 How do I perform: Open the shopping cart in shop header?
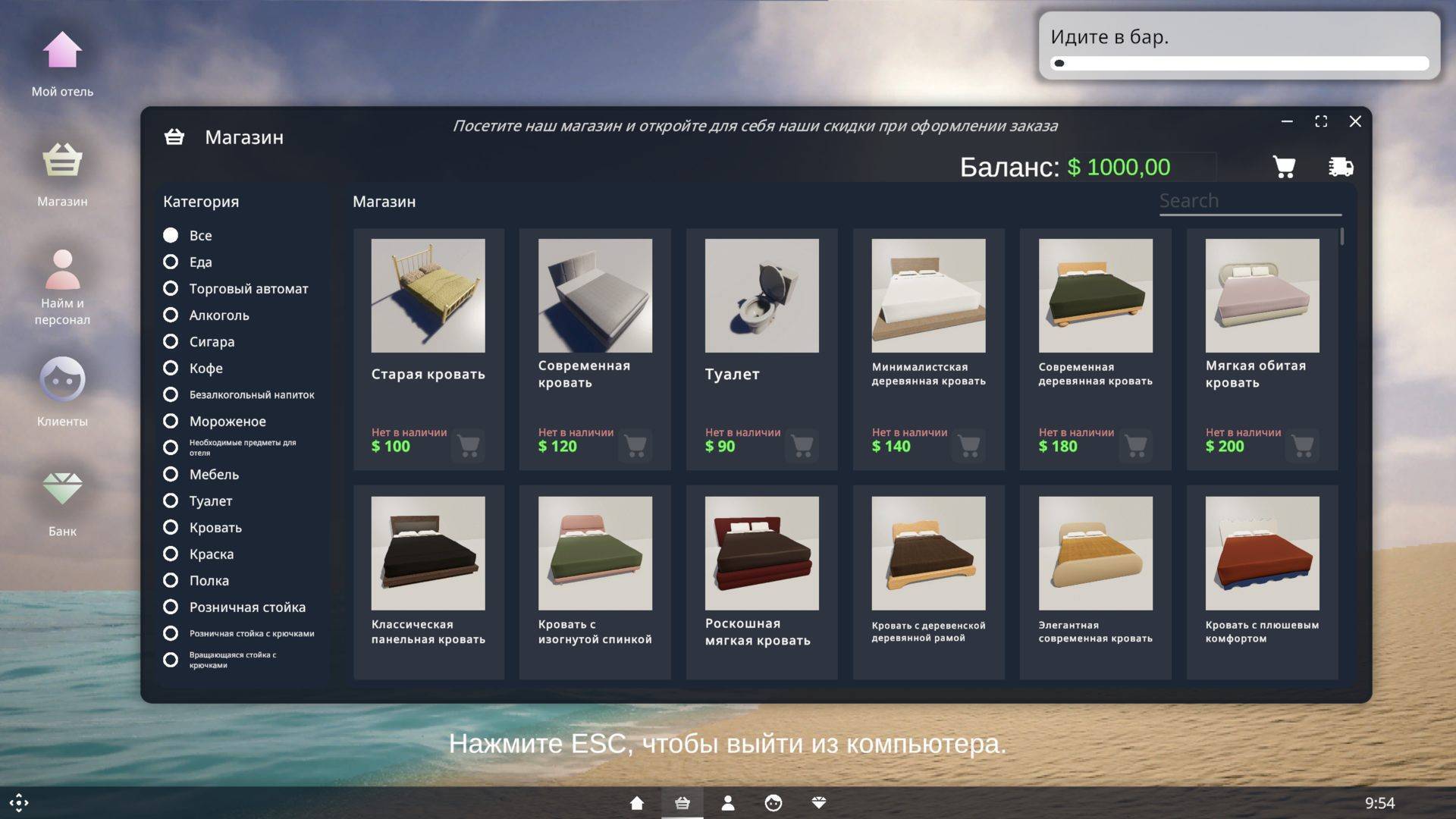click(x=1284, y=167)
